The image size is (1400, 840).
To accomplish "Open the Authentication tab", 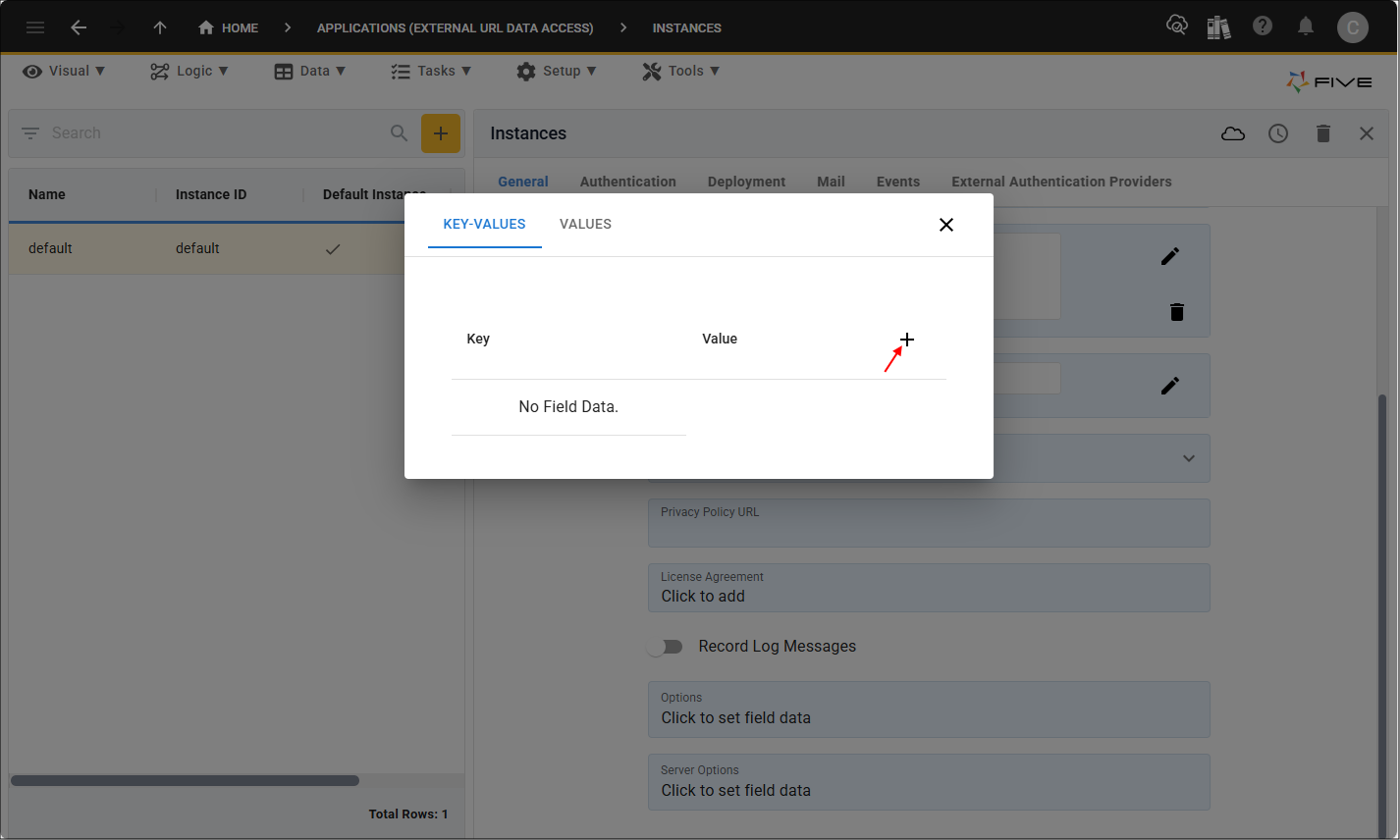I will [x=627, y=182].
